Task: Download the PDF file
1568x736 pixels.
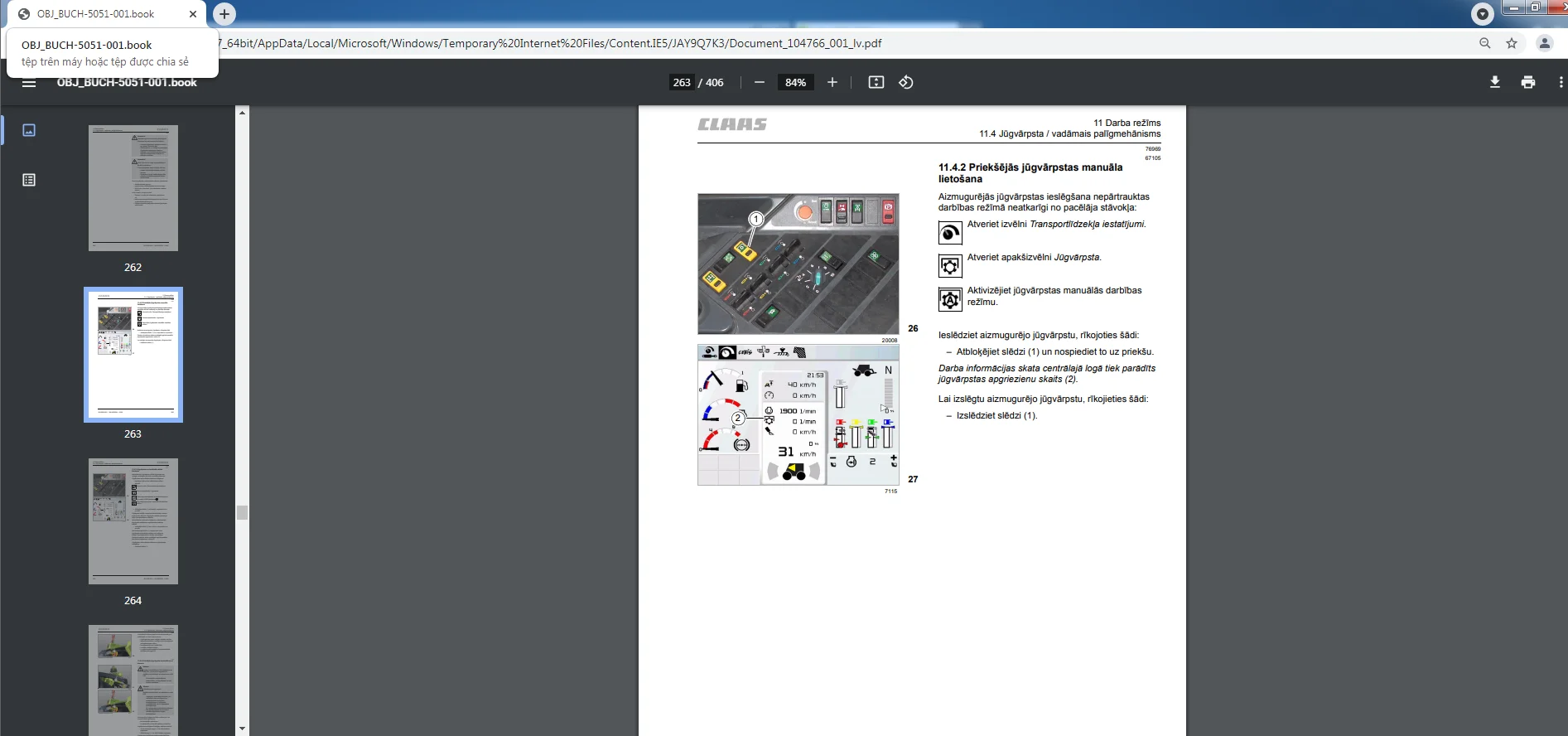Action: (1495, 82)
